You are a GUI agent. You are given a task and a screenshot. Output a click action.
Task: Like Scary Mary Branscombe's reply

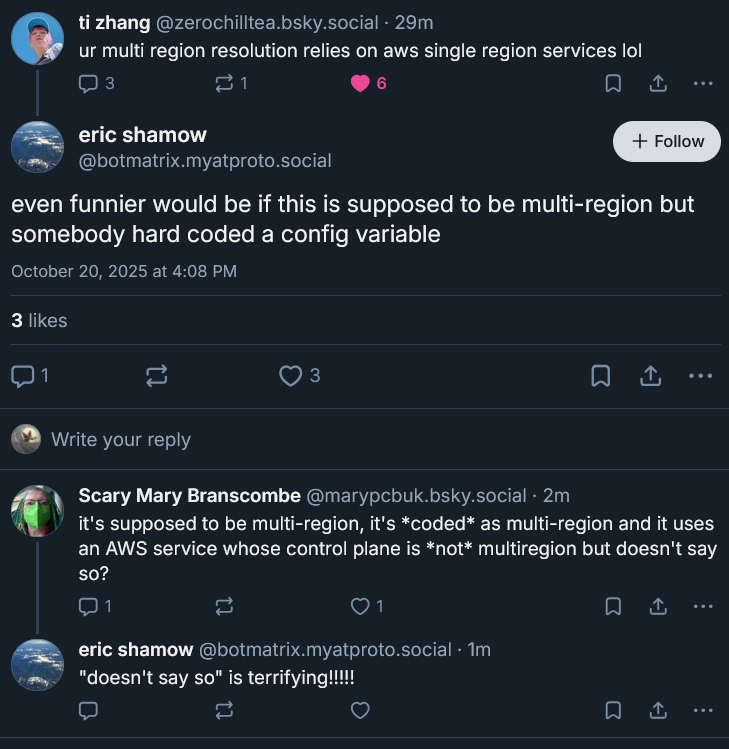(361, 606)
